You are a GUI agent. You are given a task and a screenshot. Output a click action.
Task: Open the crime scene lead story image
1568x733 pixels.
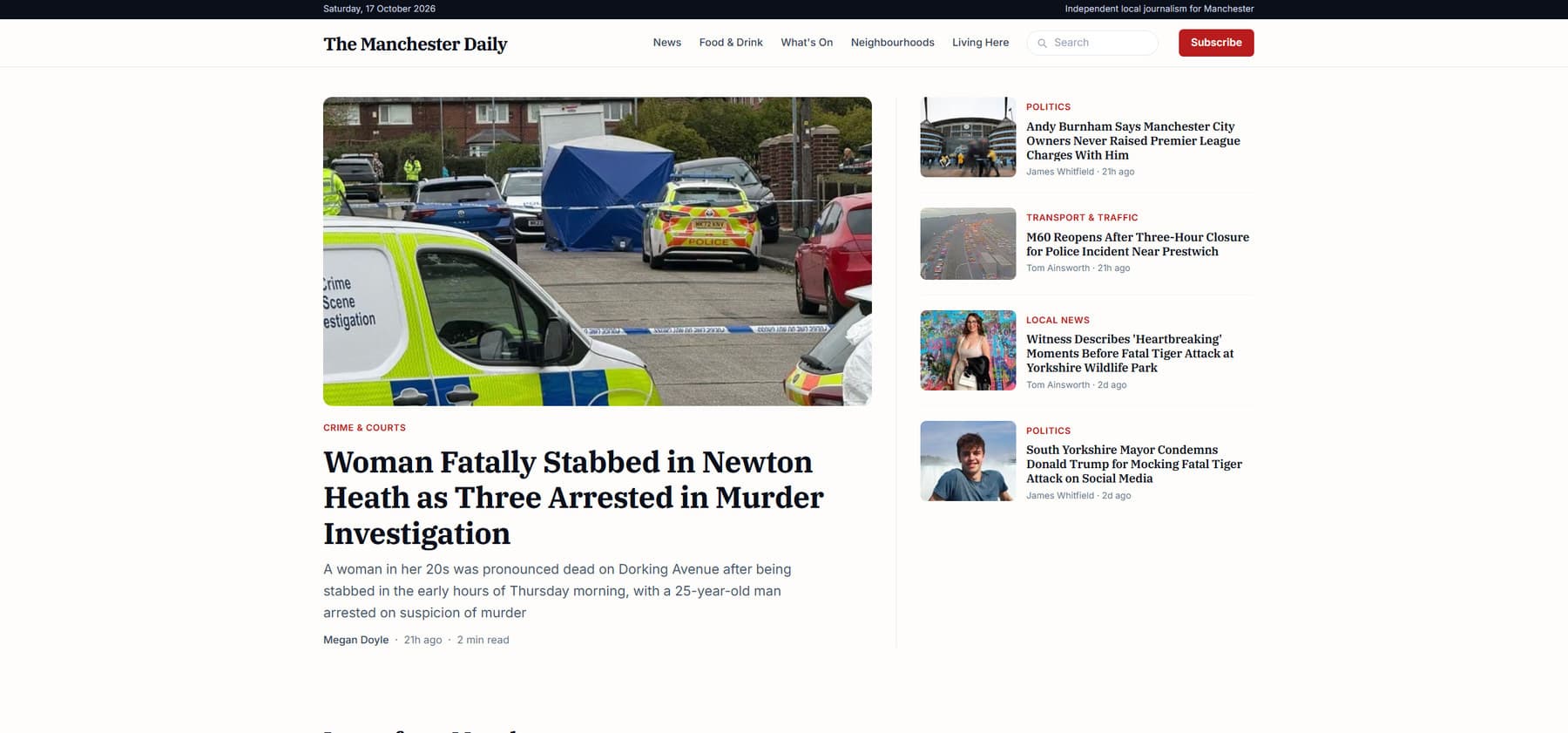click(598, 251)
